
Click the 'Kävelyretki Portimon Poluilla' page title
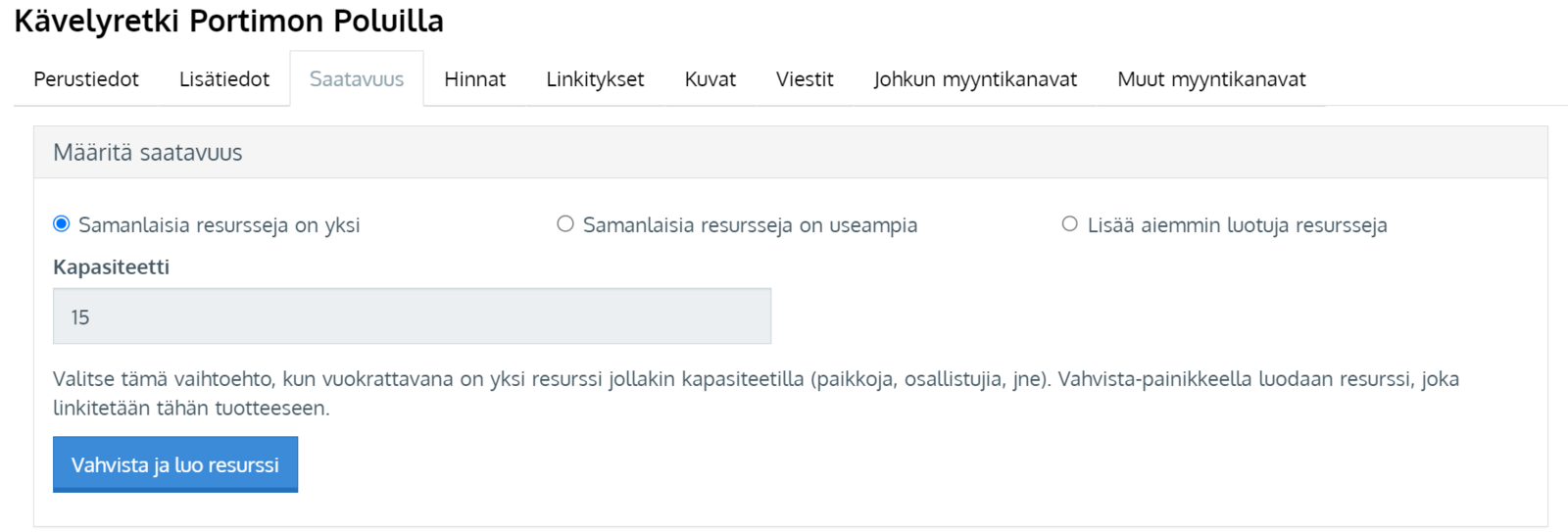pos(228,22)
